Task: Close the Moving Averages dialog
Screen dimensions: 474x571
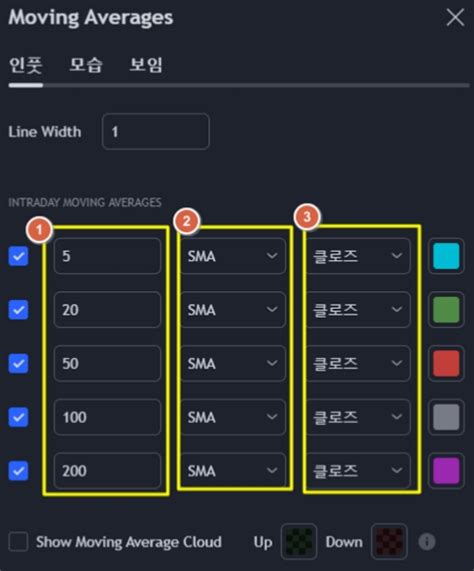Action: pyautogui.click(x=455, y=17)
